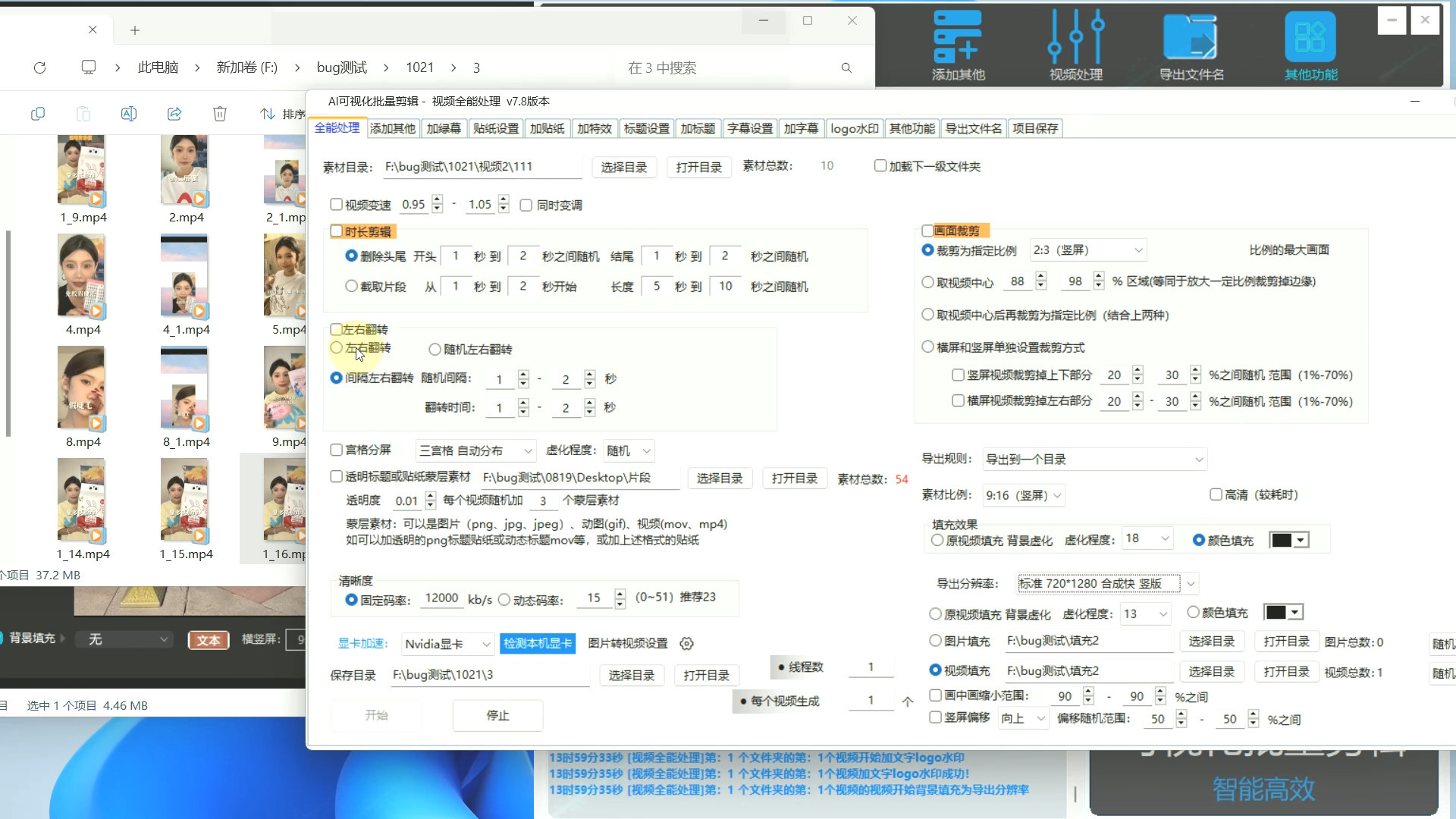Click the 文本 button in background window
Image resolution: width=1456 pixels, height=819 pixels.
[x=209, y=640]
